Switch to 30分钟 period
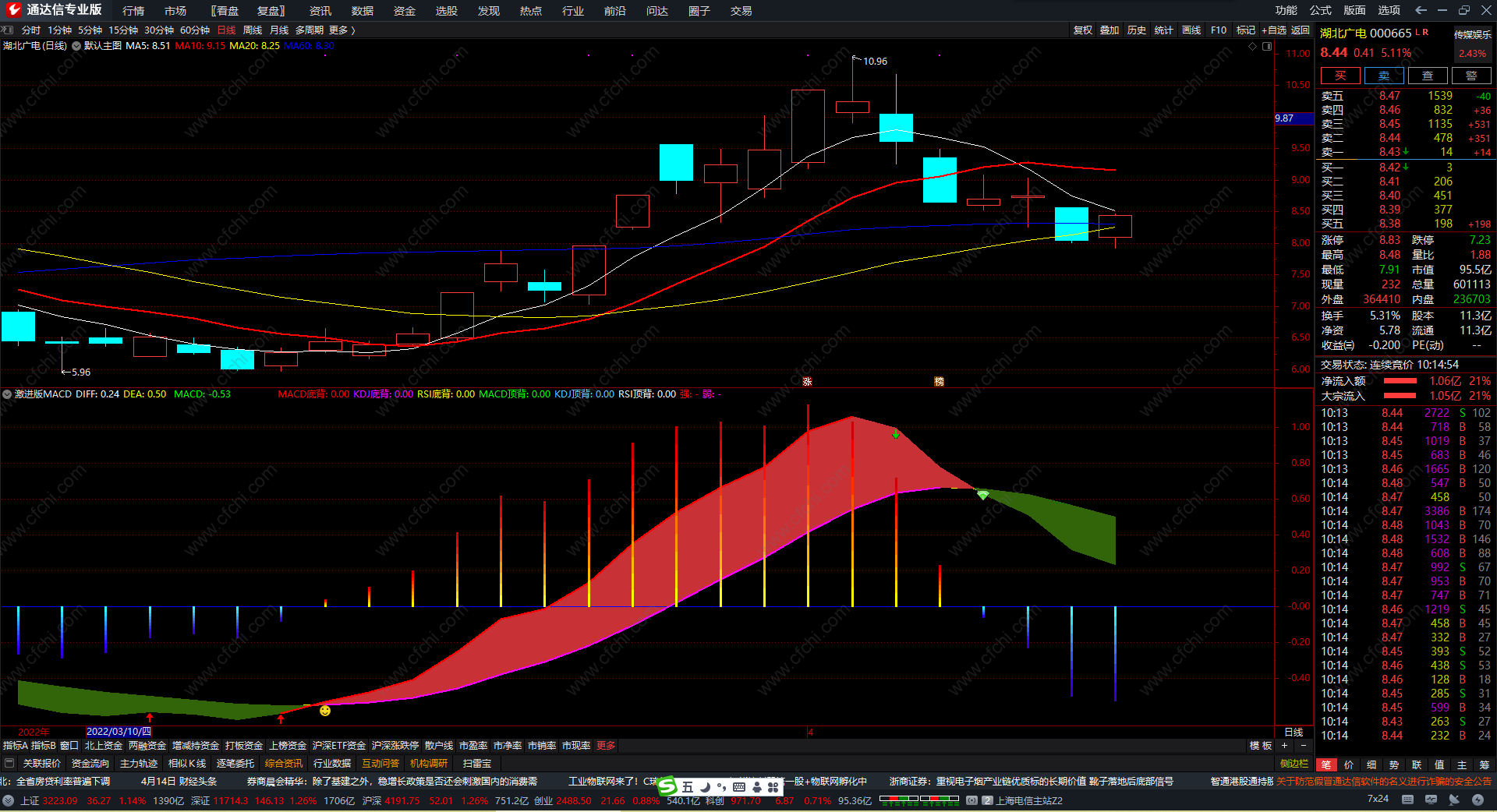Image resolution: width=1497 pixels, height=812 pixels. point(159,30)
